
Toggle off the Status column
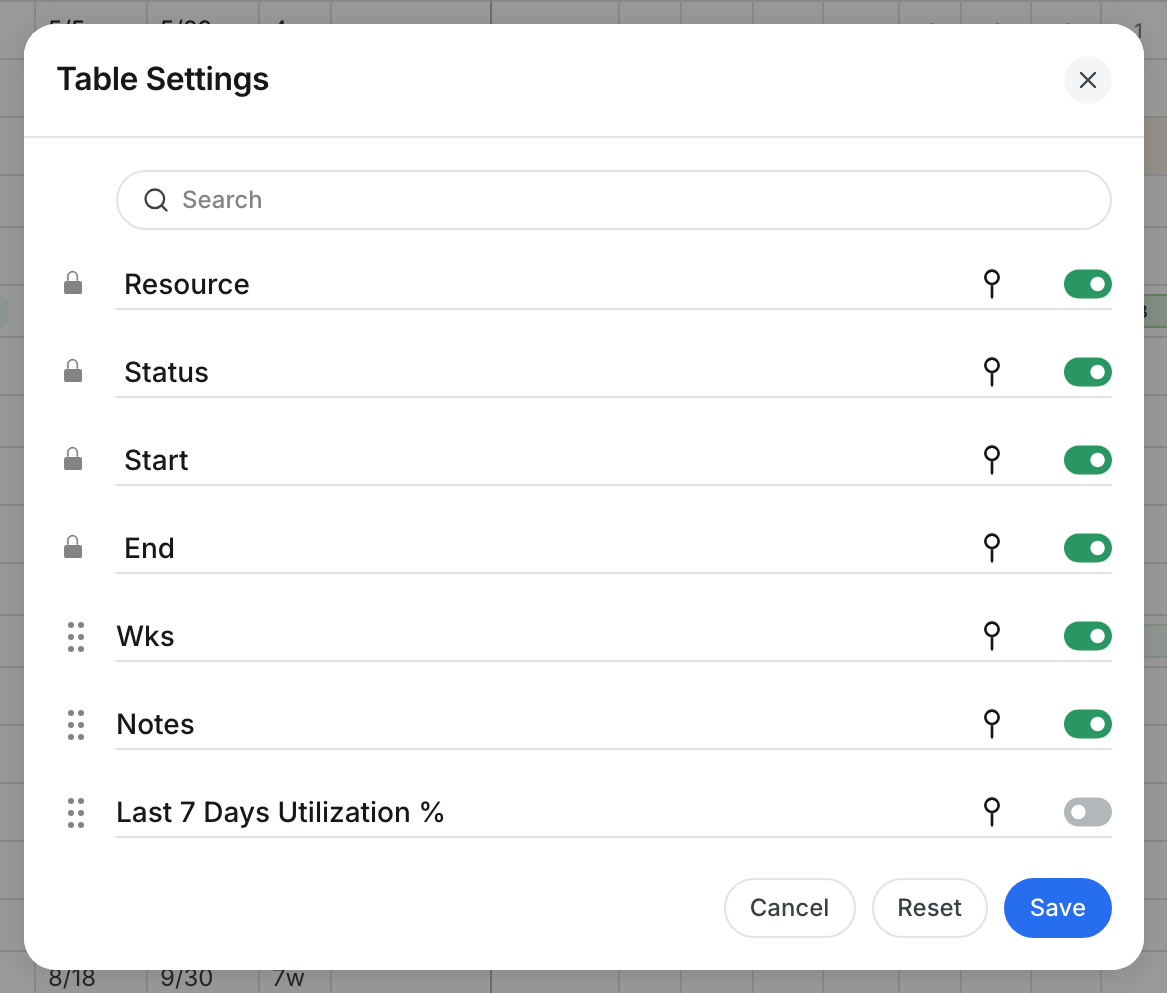point(1087,372)
